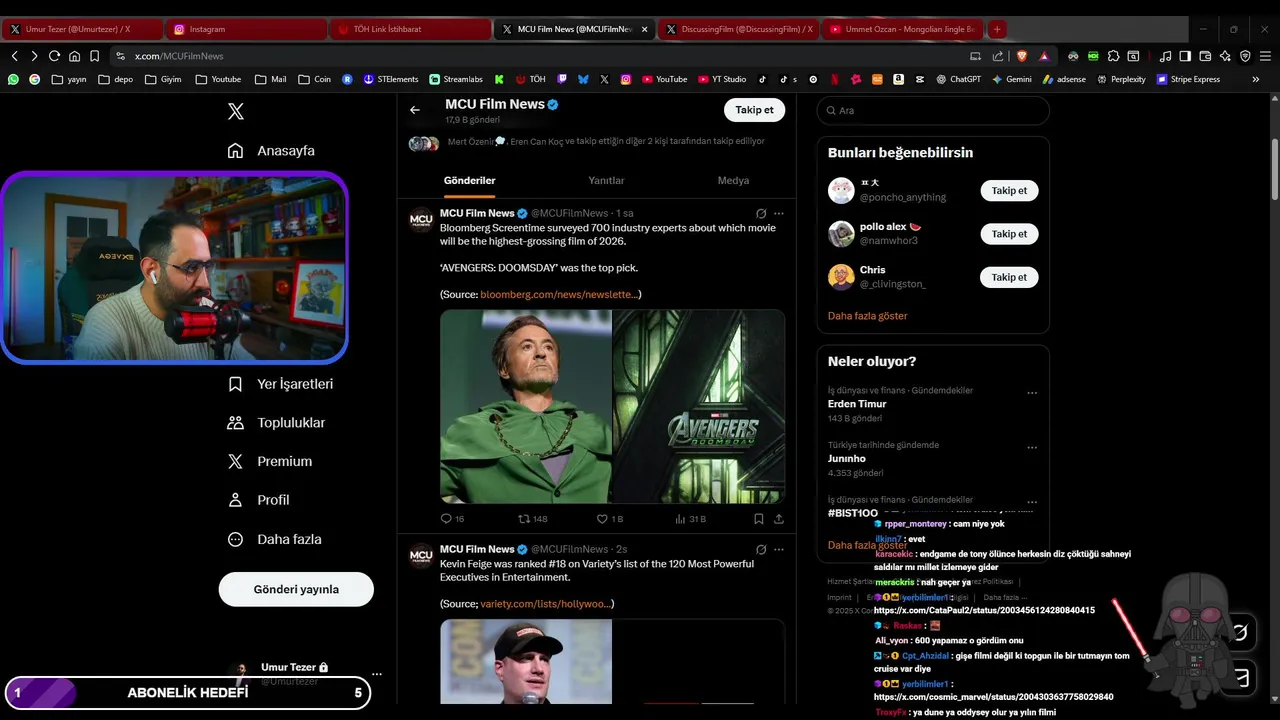Show hidden bookmarks chevron
Image resolution: width=1280 pixels, height=720 pixels.
click(x=1256, y=79)
